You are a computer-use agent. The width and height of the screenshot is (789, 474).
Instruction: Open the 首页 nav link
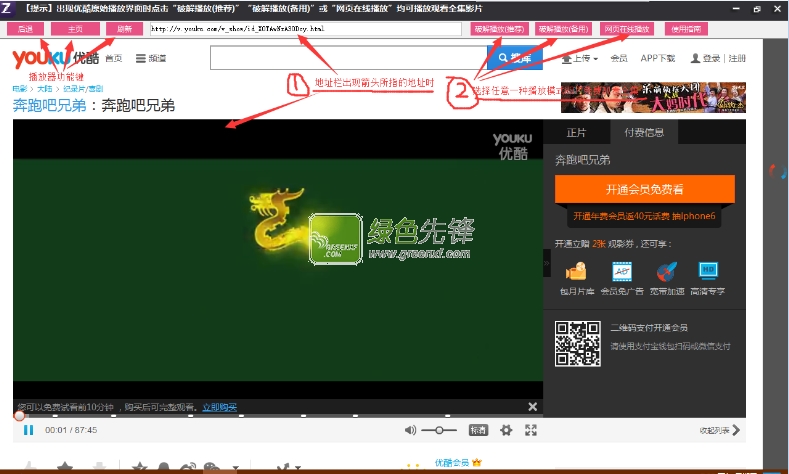point(114,58)
